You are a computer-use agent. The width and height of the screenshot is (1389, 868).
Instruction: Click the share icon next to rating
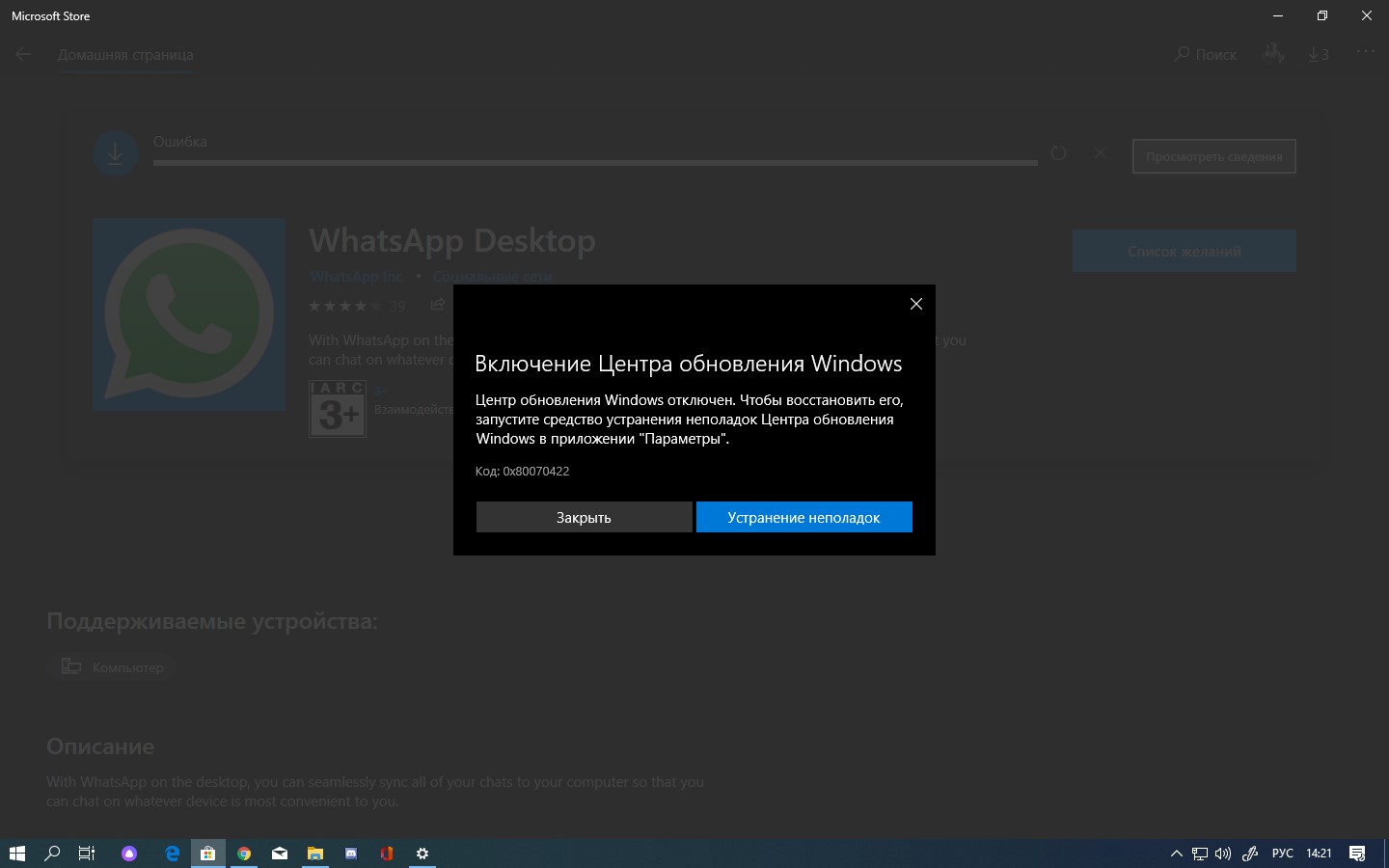pyautogui.click(x=438, y=305)
